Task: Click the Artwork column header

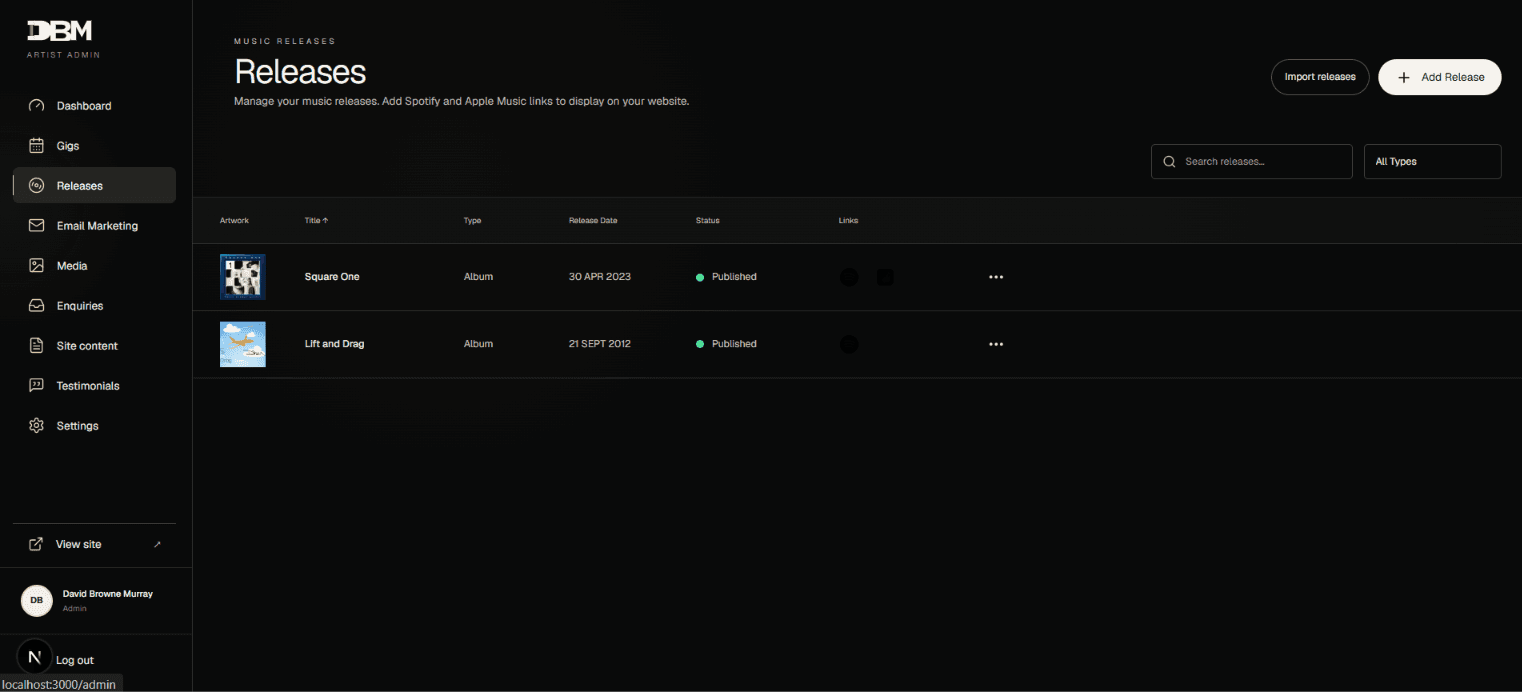Action: [x=234, y=220]
